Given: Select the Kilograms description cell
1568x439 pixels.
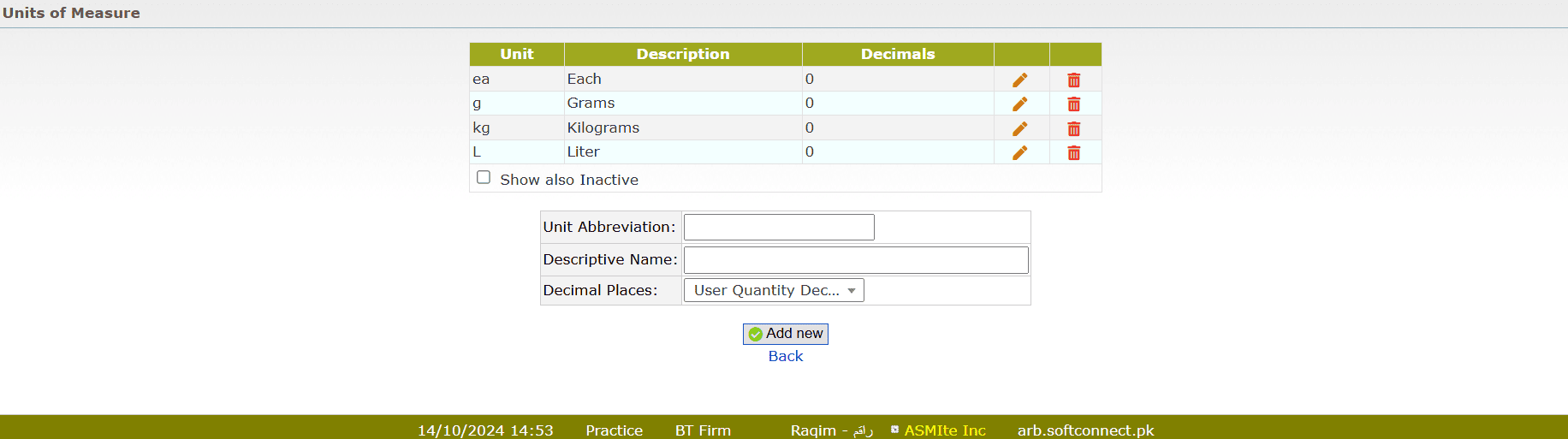Looking at the screenshot, I should (603, 128).
